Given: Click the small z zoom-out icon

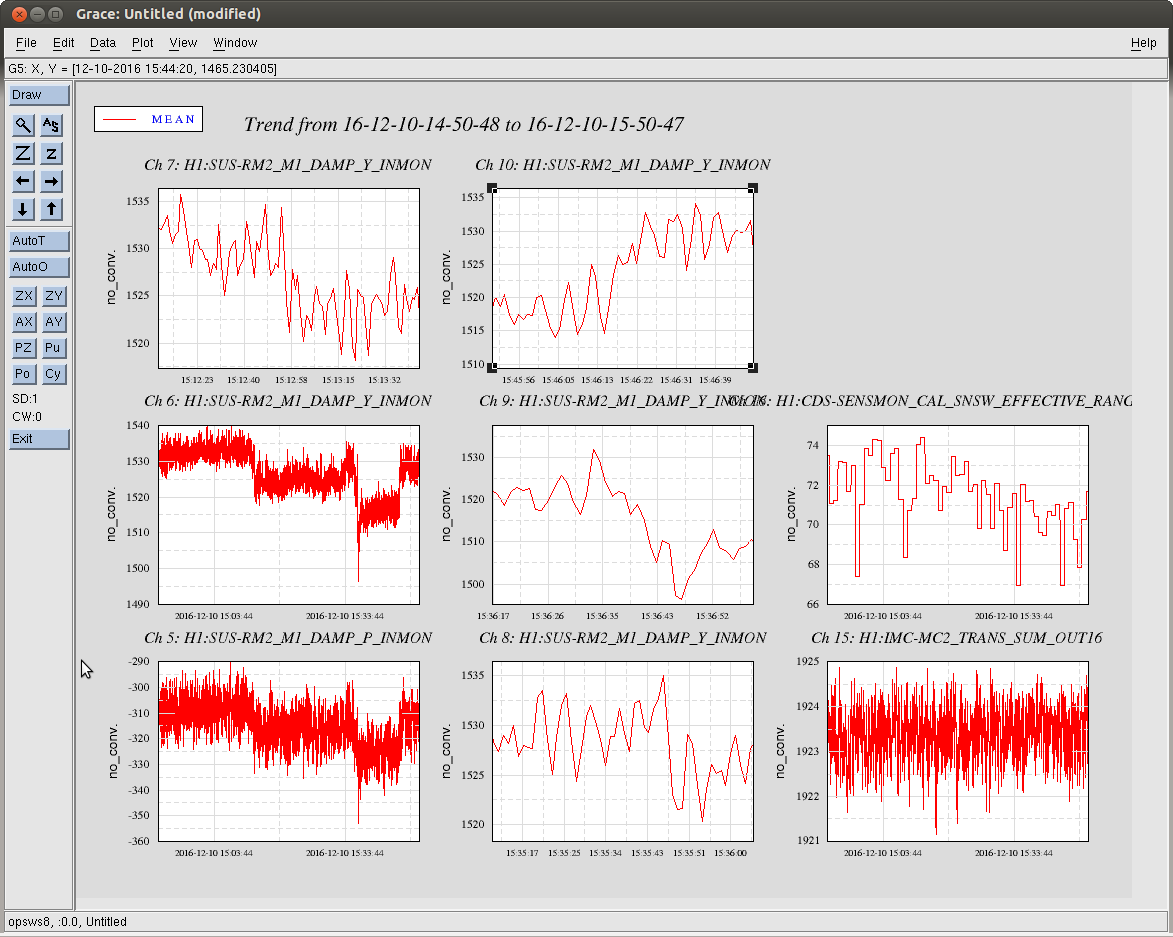Looking at the screenshot, I should point(51,153).
